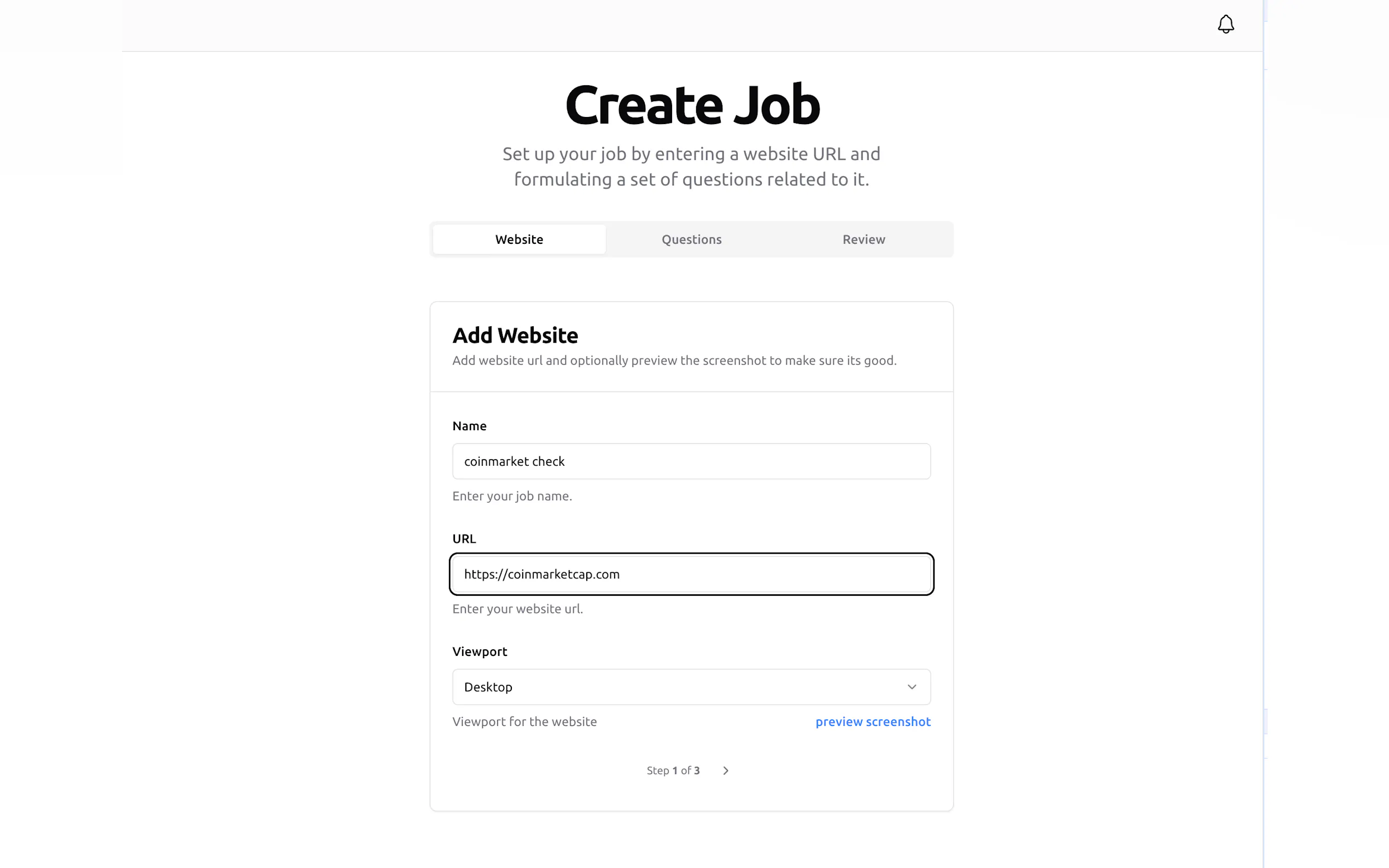Screen dimensions: 1389x868
Task: Click the 'Enter your website url.' hint
Action: pyautogui.click(x=517, y=608)
